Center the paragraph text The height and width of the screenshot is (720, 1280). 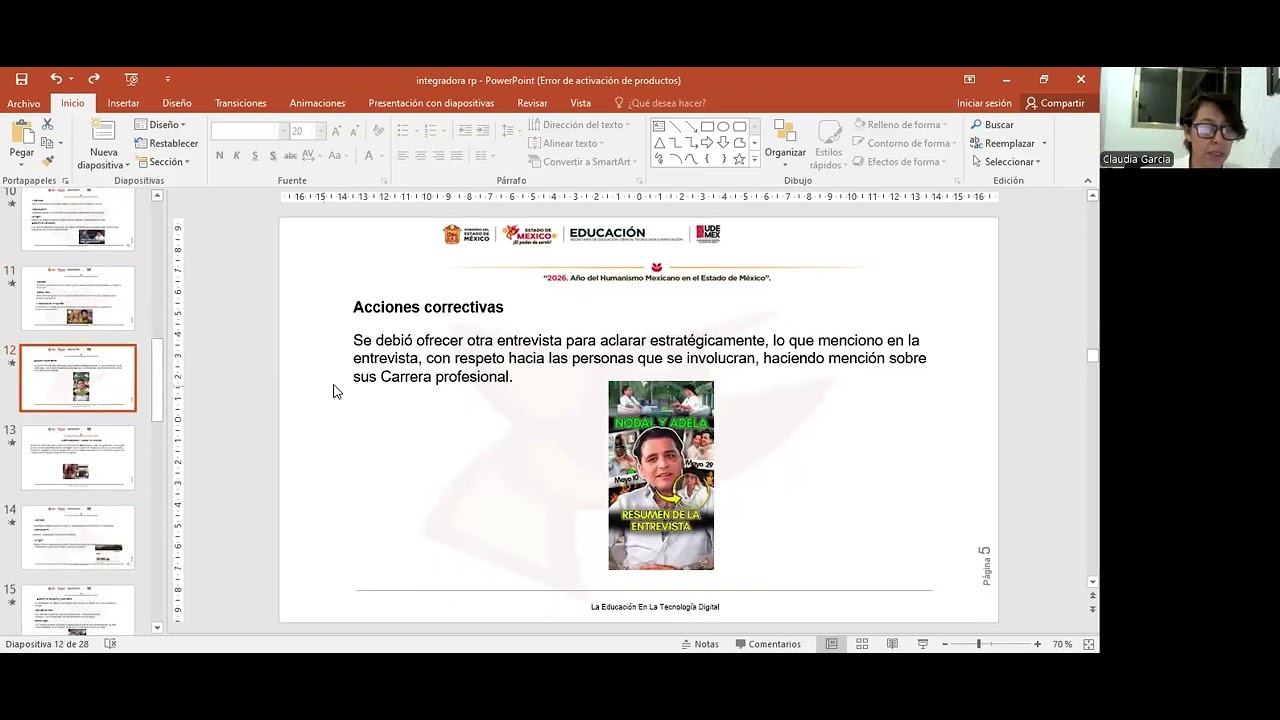421,156
